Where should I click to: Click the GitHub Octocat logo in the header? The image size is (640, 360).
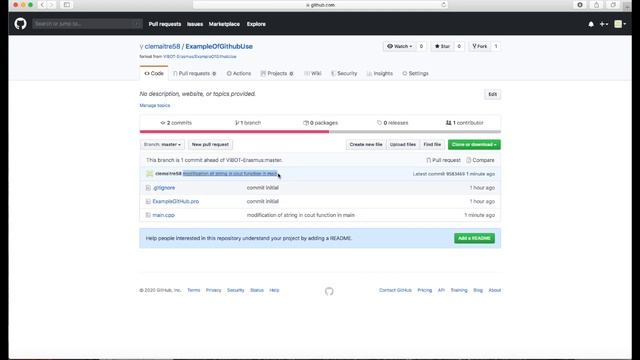20,24
